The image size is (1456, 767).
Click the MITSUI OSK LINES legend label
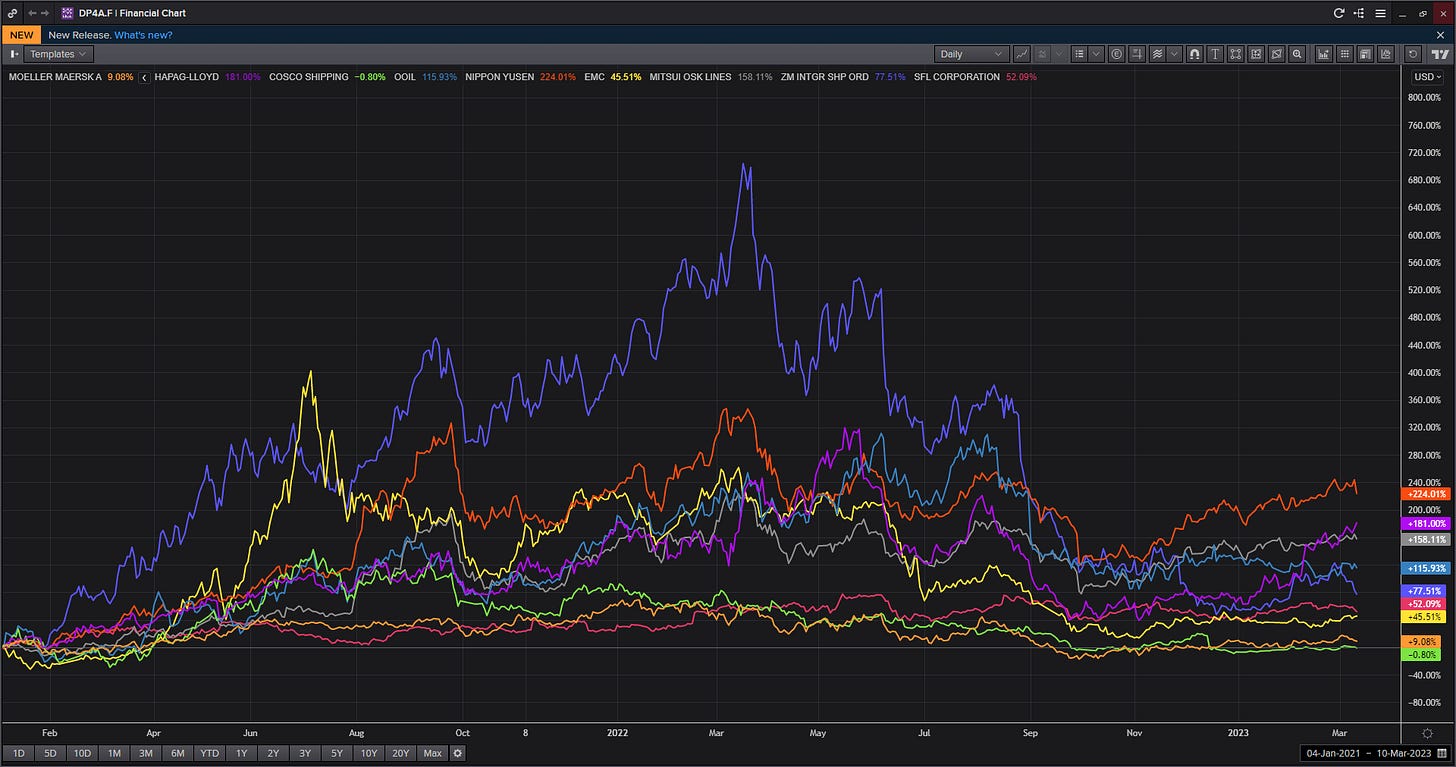[691, 77]
